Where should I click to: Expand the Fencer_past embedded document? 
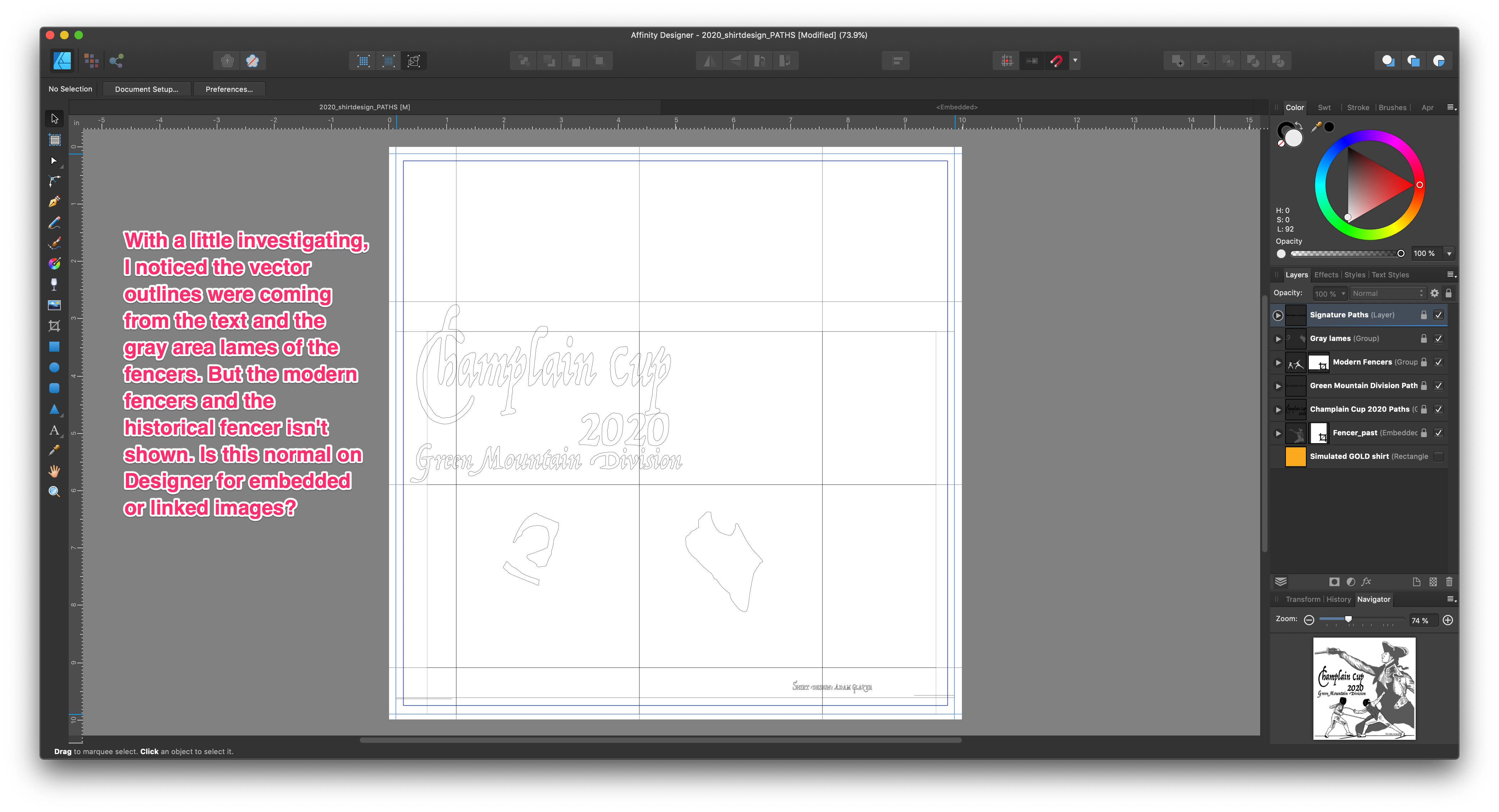coord(1278,433)
